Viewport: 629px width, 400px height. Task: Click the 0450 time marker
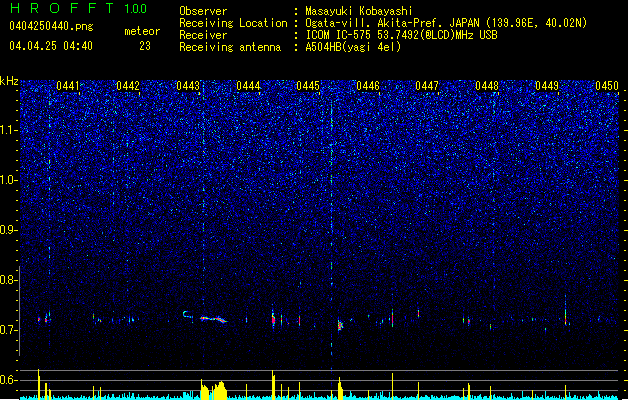coord(607,86)
